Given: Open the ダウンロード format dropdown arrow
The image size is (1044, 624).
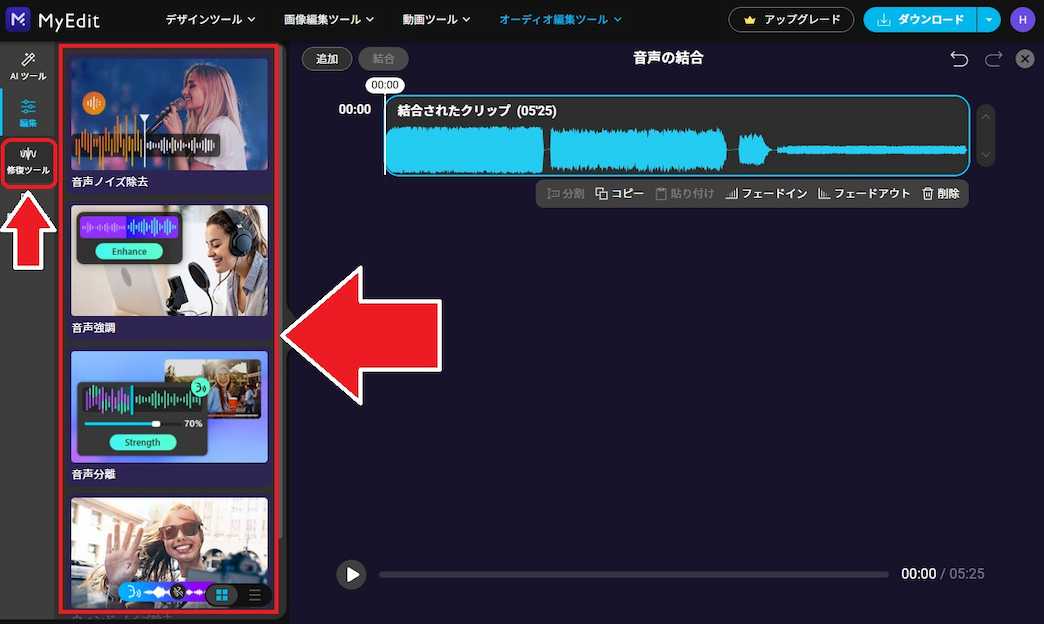Looking at the screenshot, I should [989, 19].
